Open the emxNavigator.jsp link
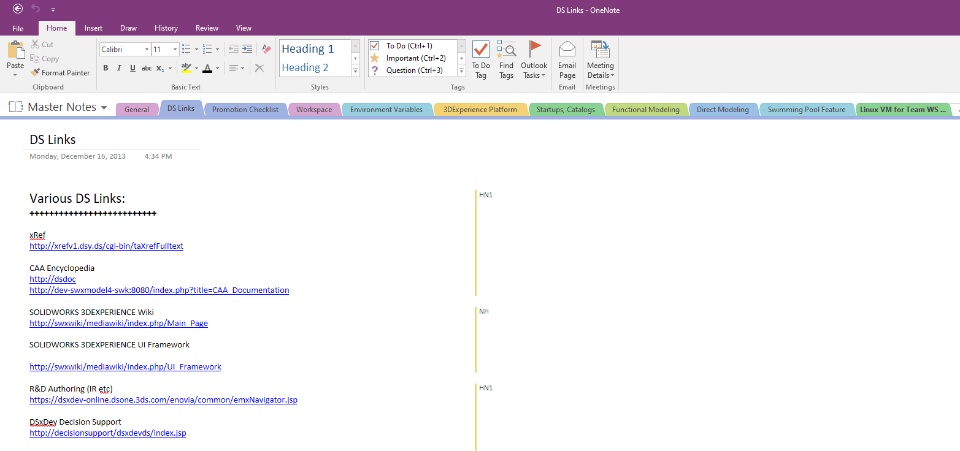 coord(163,400)
